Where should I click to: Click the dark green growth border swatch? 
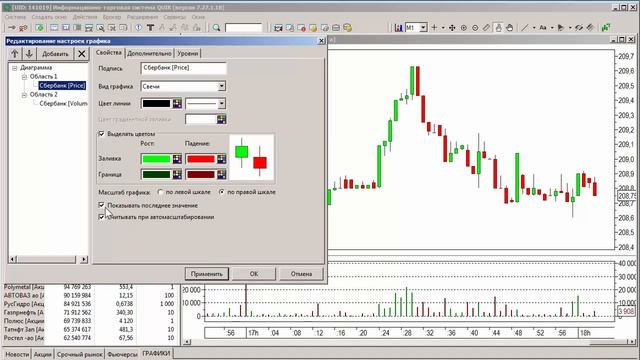[156, 175]
